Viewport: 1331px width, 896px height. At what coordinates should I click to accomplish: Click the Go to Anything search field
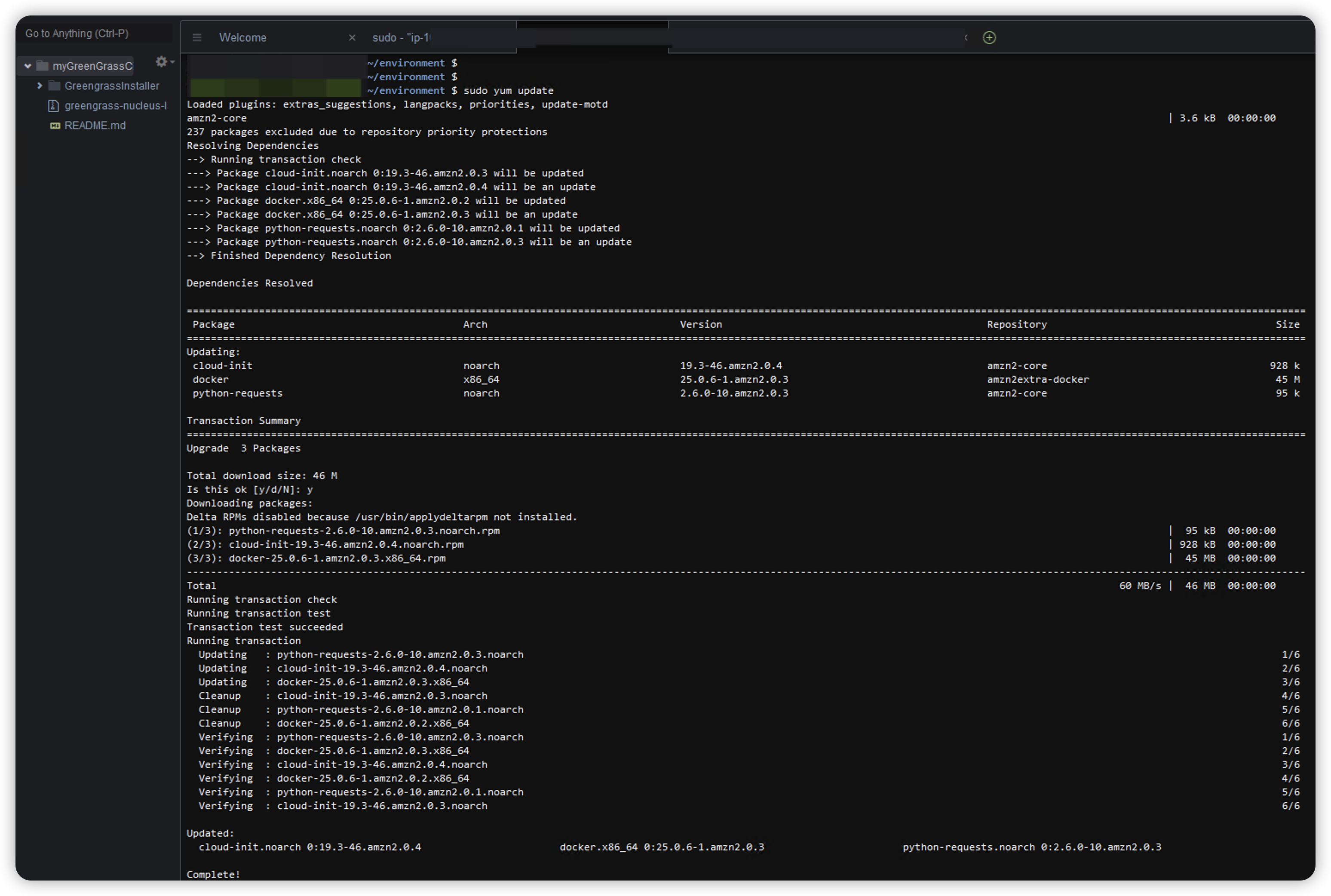(95, 34)
